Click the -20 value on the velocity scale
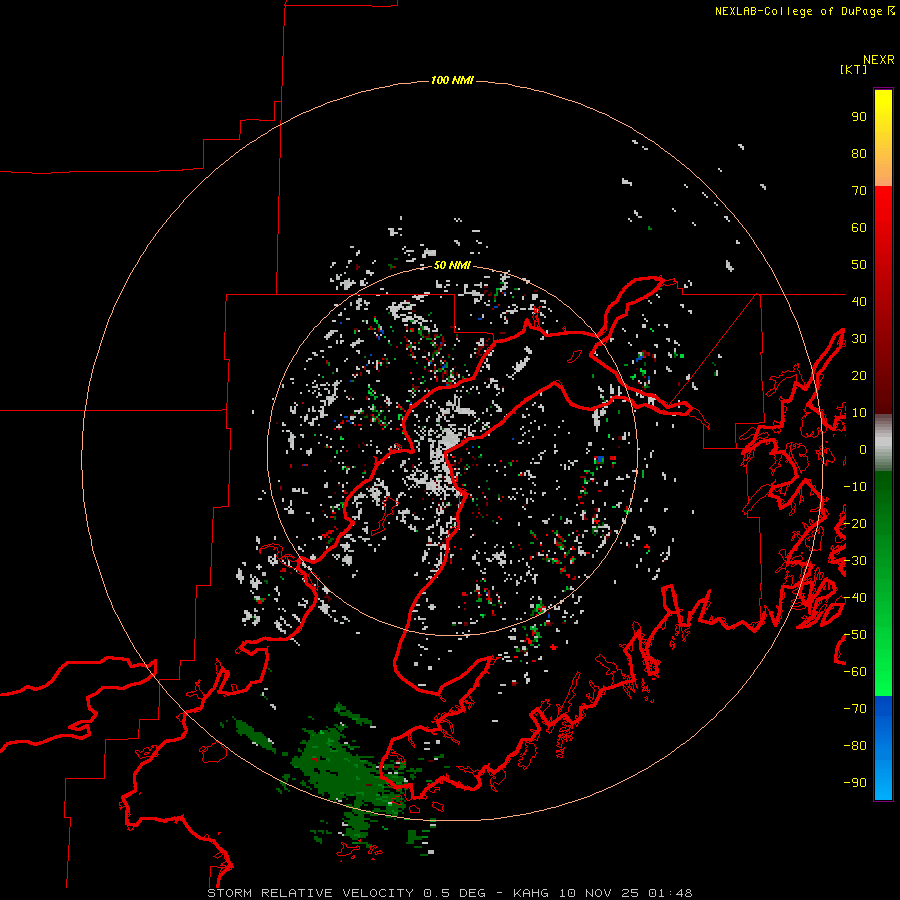Viewport: 900px width, 900px height. tap(855, 524)
